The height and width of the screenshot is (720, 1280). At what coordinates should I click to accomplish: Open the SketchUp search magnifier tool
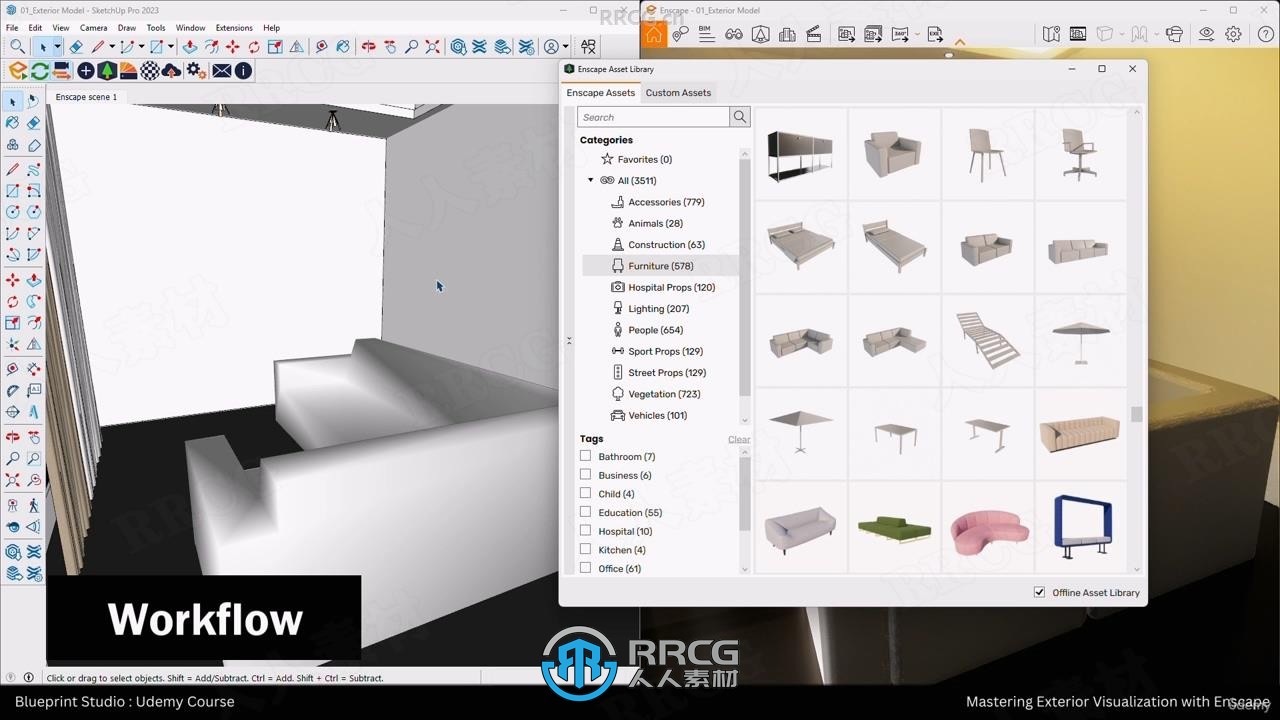17,47
